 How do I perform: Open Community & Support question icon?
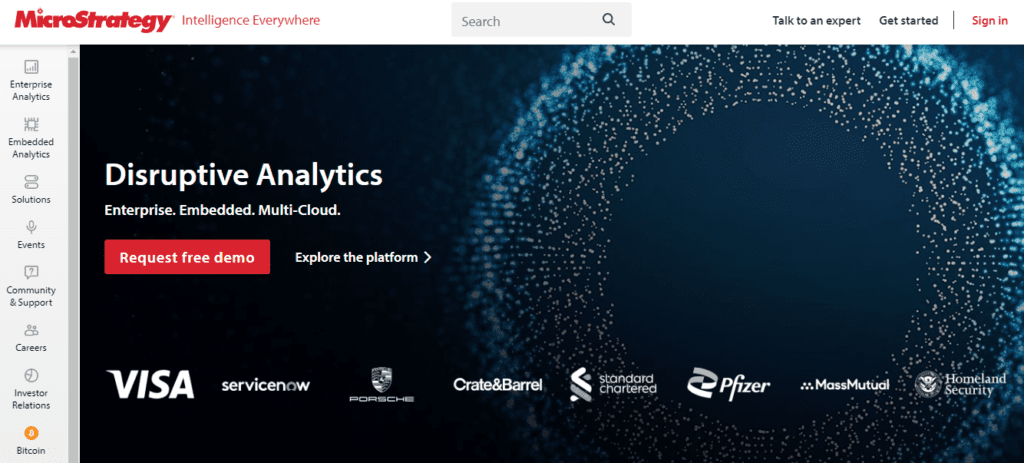point(31,272)
